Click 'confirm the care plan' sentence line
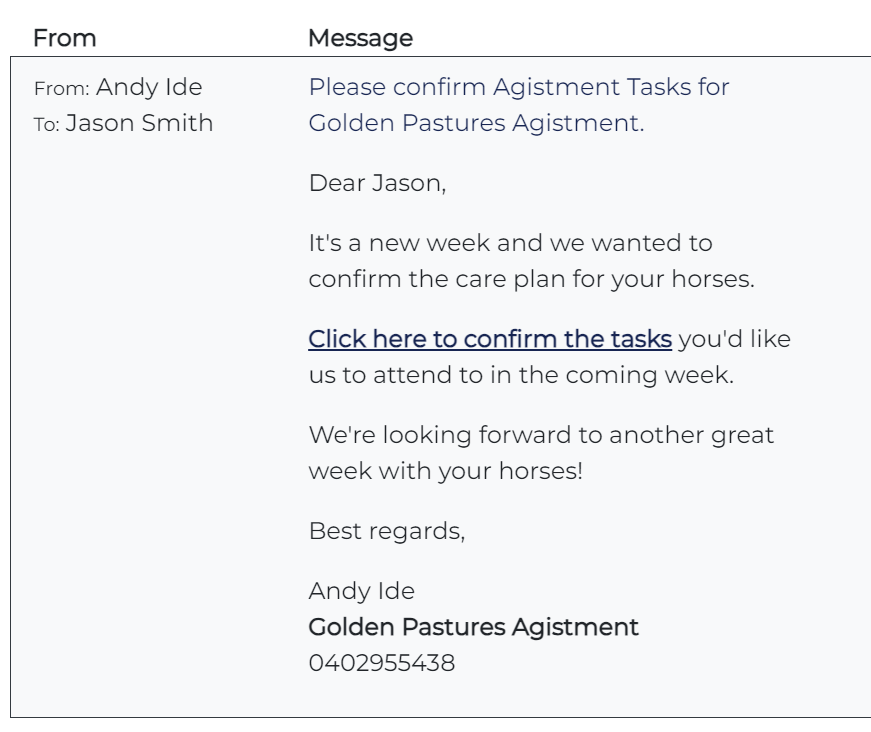 click(x=532, y=279)
